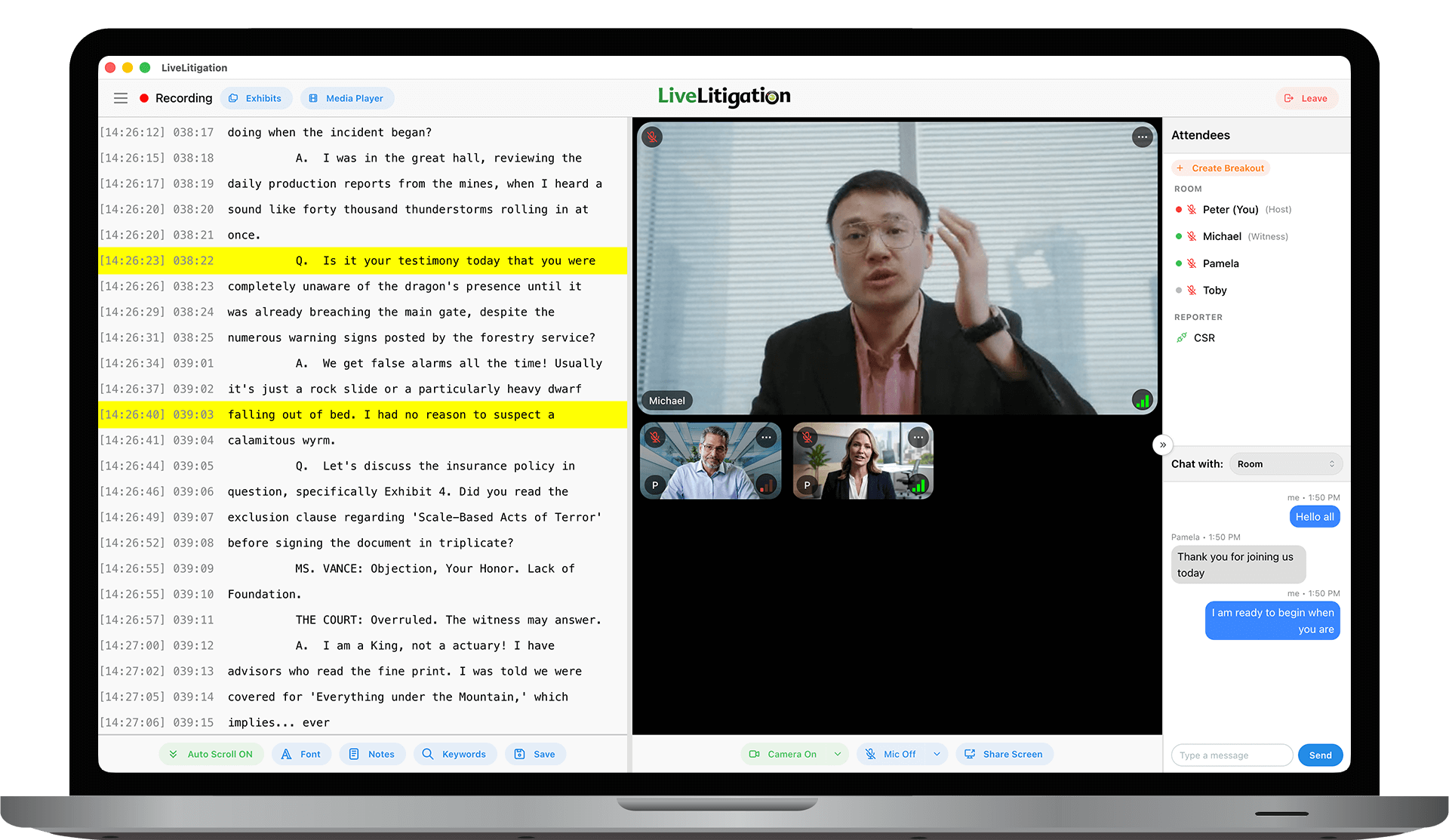Change the Chat with Room dropdown
Image resolution: width=1449 pixels, height=840 pixels.
1284,463
